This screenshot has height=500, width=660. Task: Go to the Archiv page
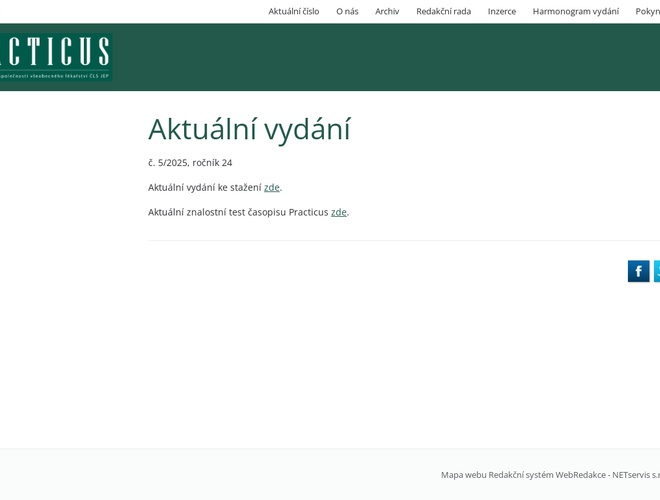point(387,11)
